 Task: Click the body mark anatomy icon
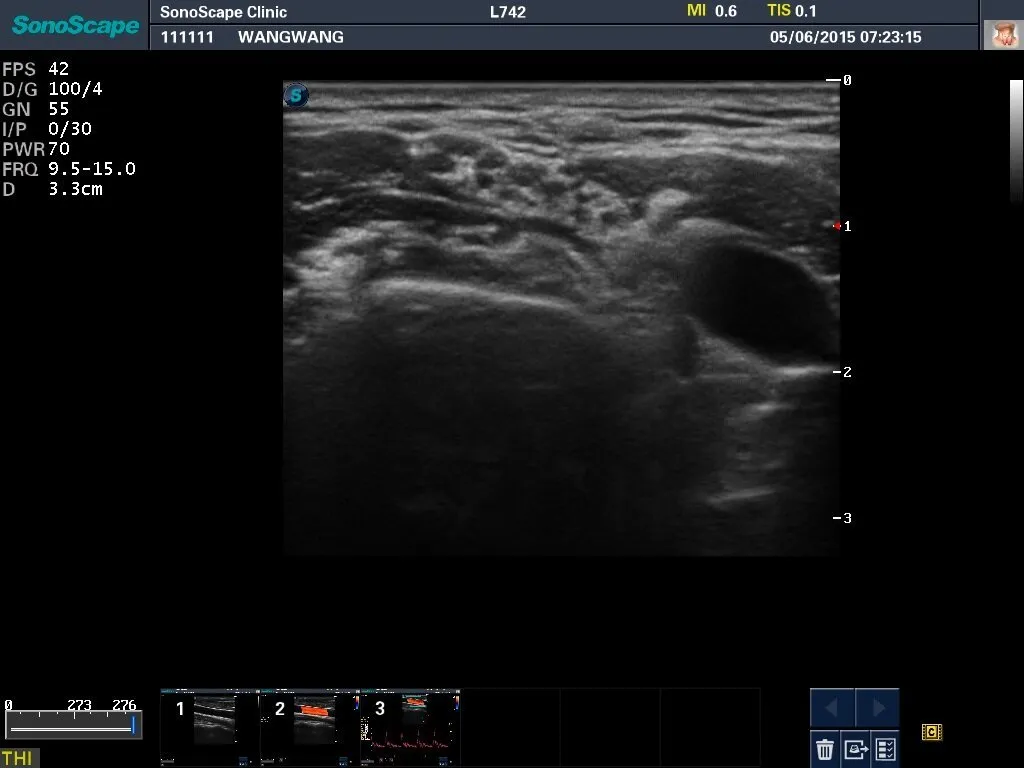1002,36
